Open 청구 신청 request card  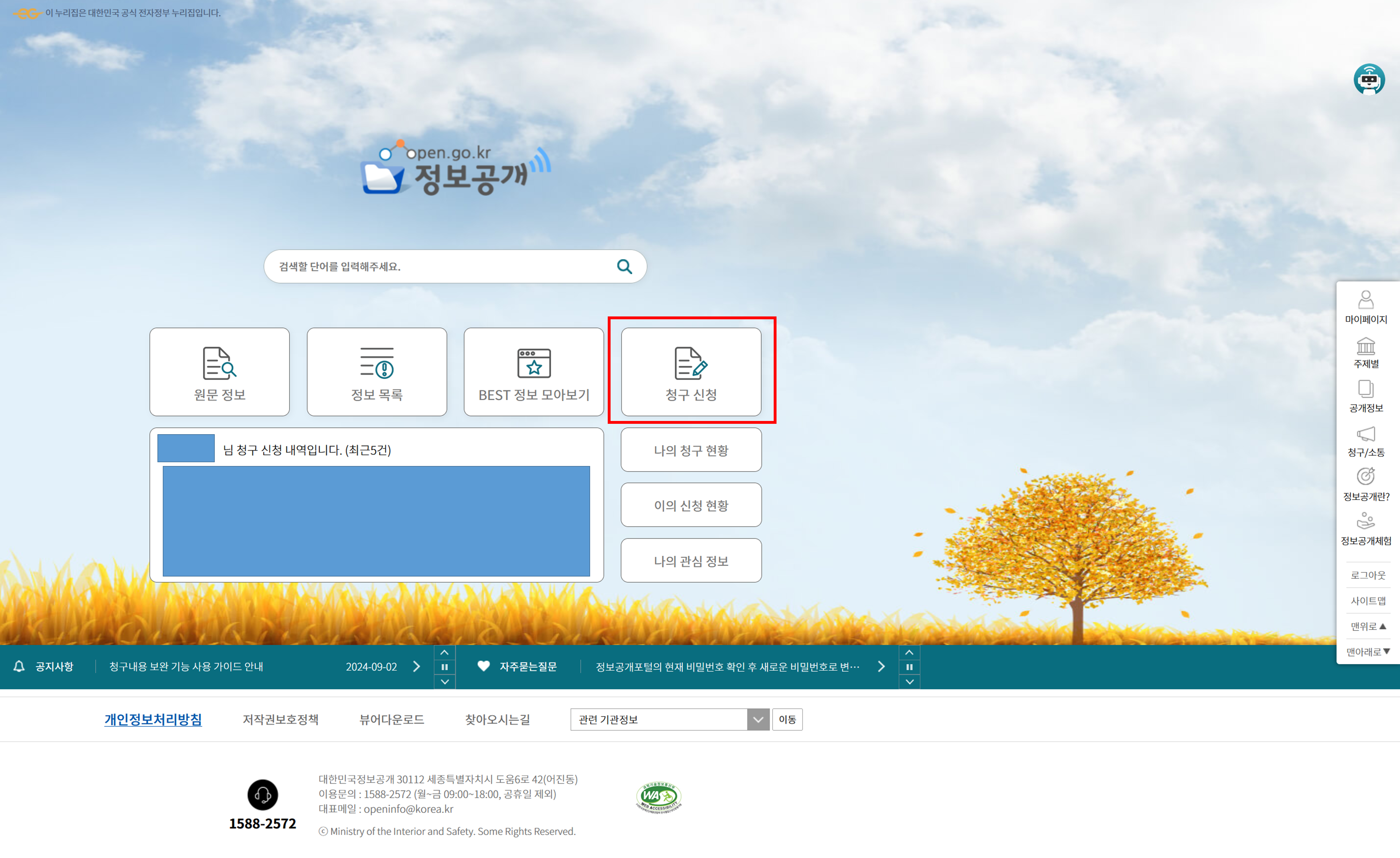tap(691, 372)
